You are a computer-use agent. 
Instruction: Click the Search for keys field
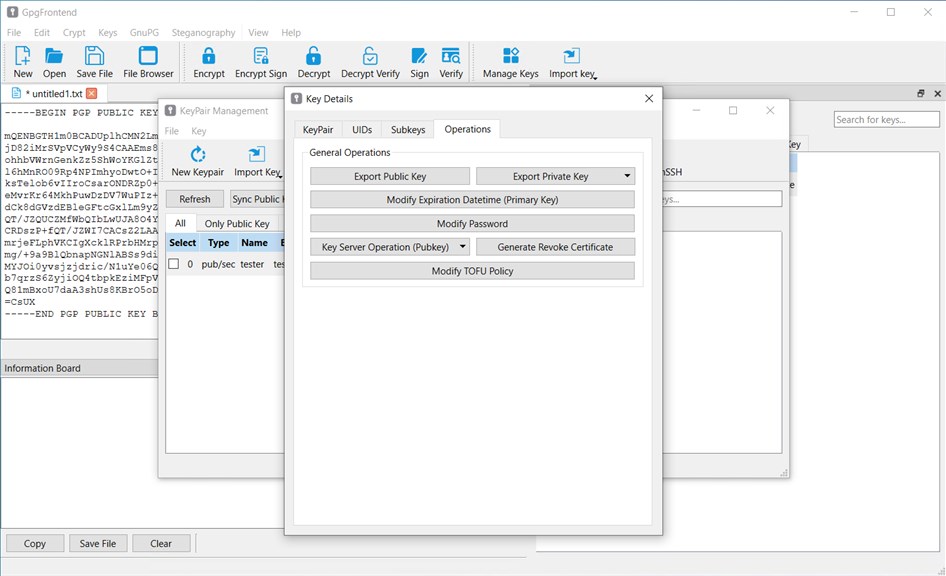point(886,119)
